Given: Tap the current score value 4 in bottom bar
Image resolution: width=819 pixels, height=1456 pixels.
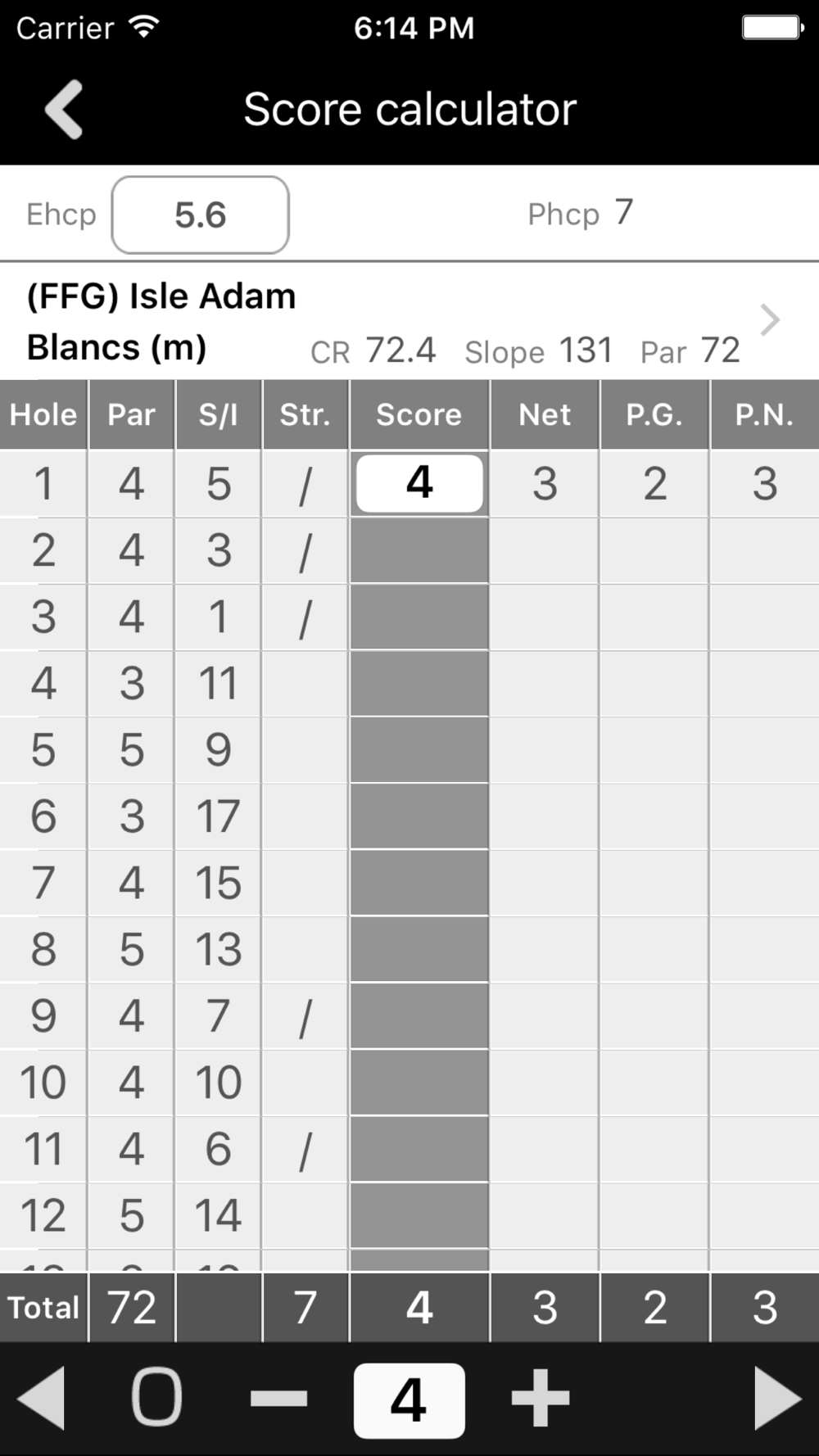Looking at the screenshot, I should (409, 1400).
